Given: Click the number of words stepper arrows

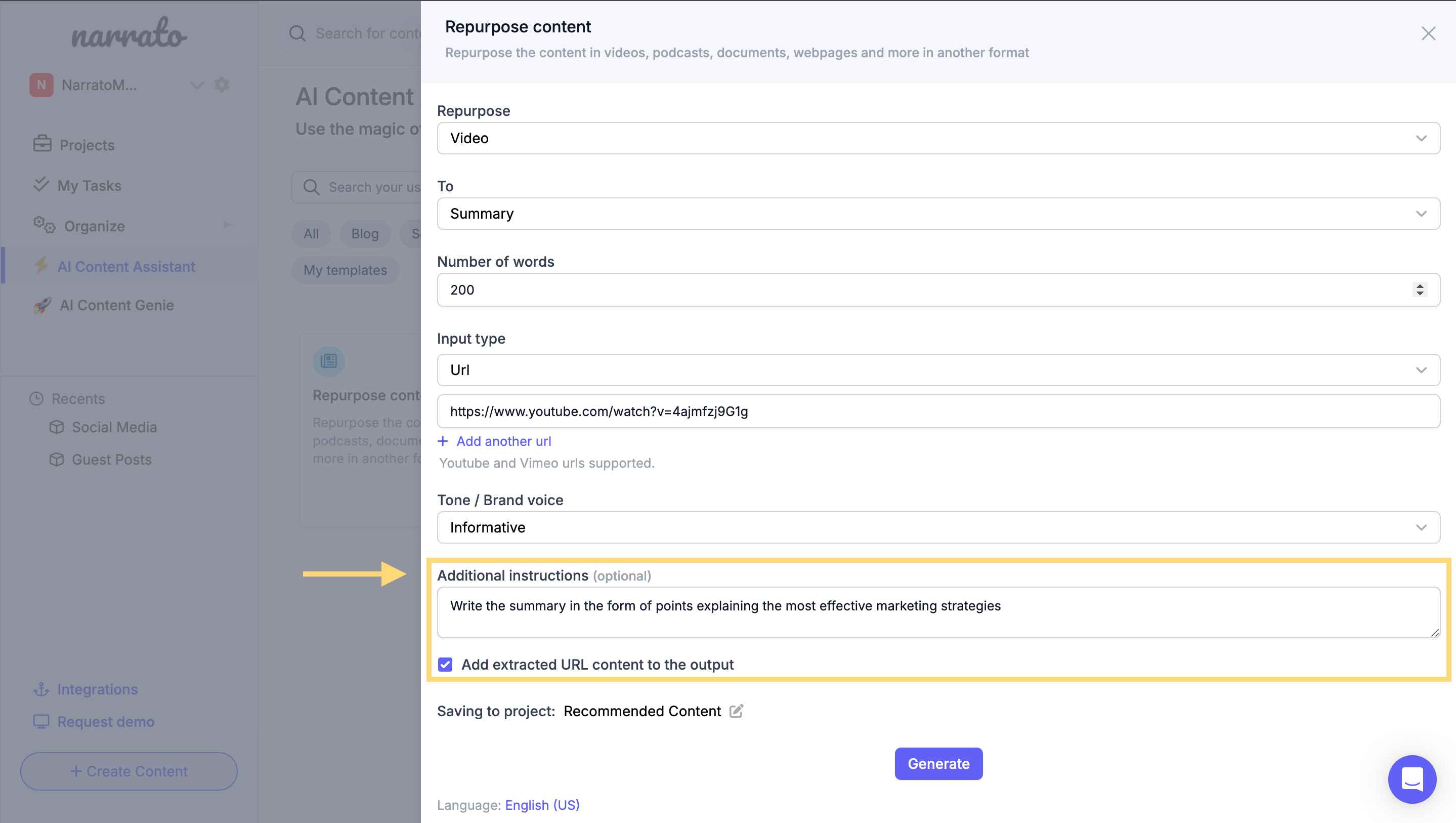Looking at the screenshot, I should pyautogui.click(x=1419, y=290).
